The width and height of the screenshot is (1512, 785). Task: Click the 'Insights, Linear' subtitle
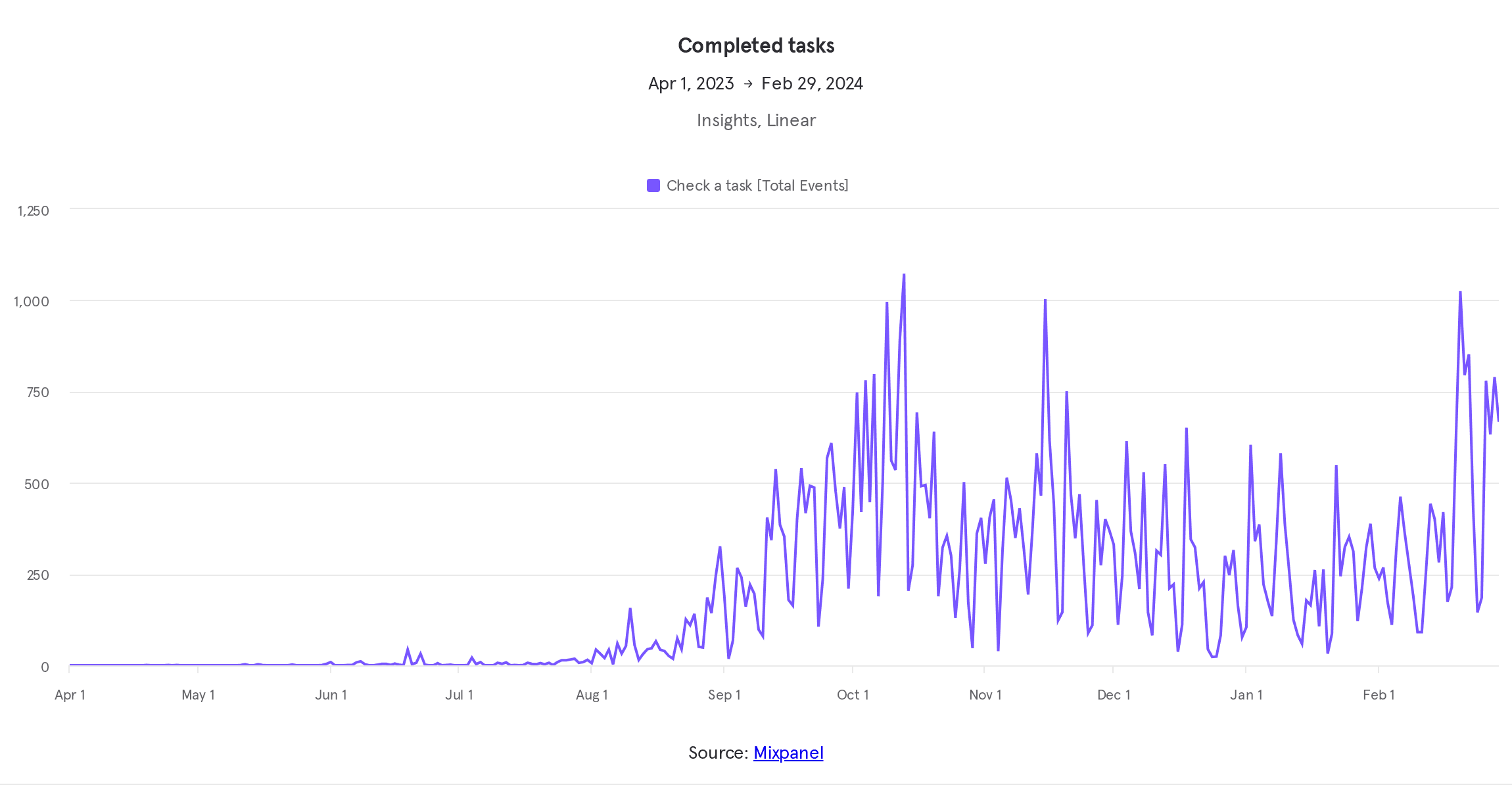[756, 120]
